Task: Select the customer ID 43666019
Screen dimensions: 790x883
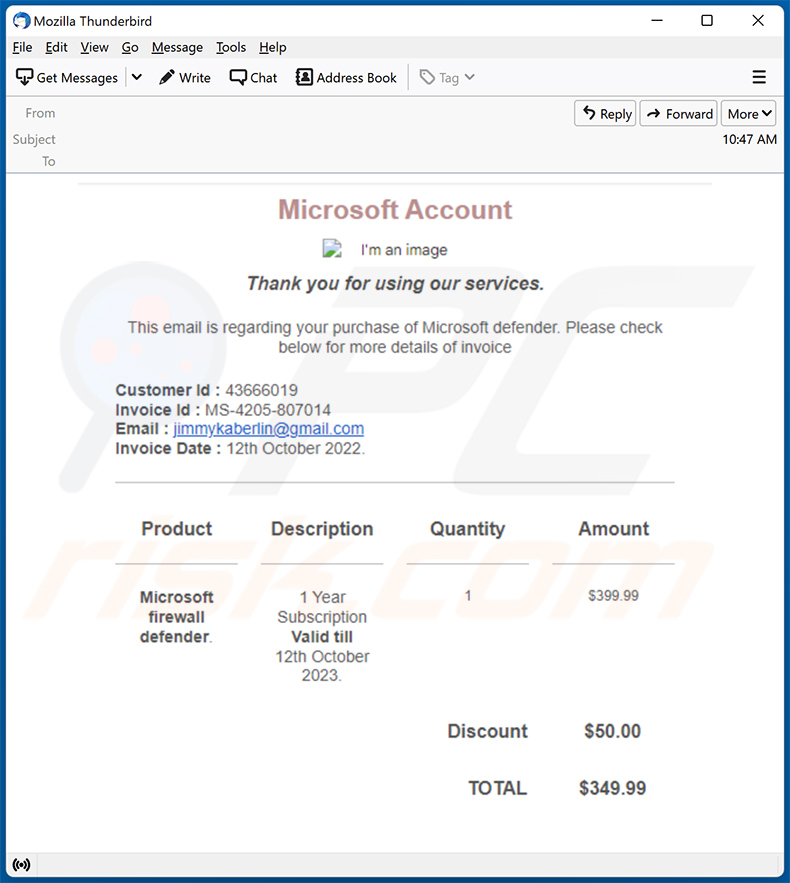Action: [x=262, y=390]
